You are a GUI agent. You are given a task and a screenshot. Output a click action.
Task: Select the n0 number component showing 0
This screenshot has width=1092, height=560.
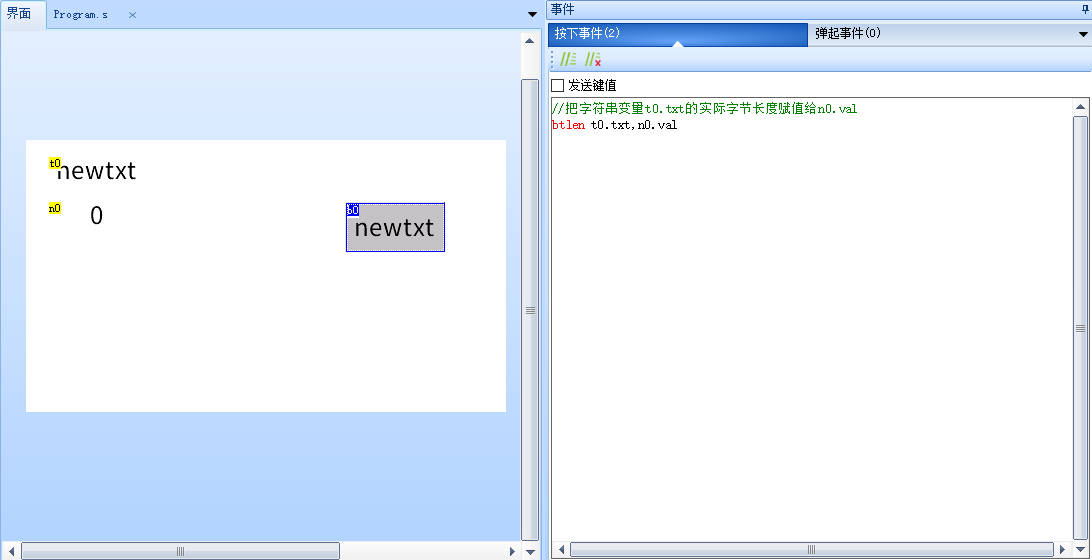pyautogui.click(x=96, y=215)
